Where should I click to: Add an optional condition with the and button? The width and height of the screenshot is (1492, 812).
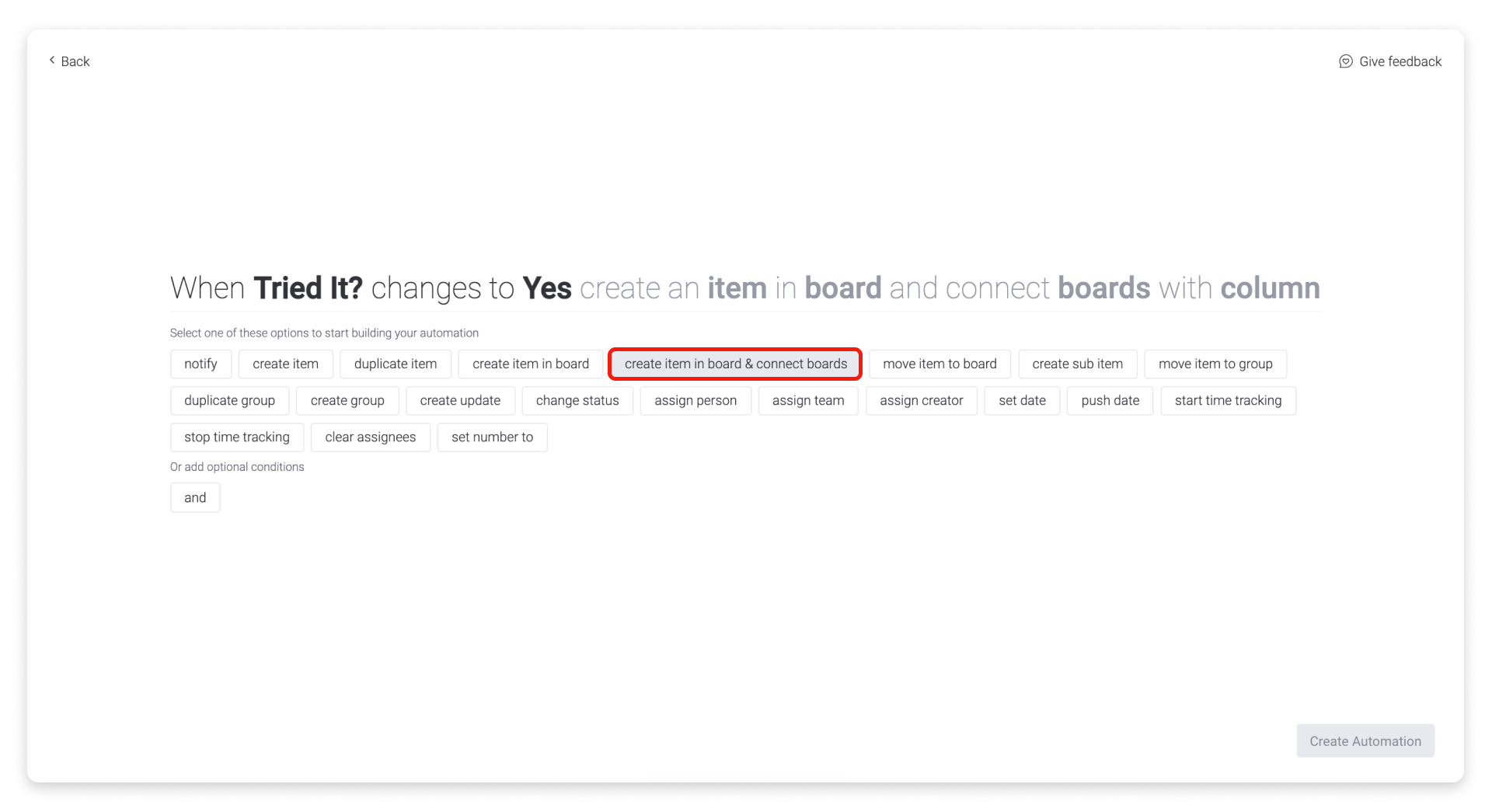pos(195,497)
